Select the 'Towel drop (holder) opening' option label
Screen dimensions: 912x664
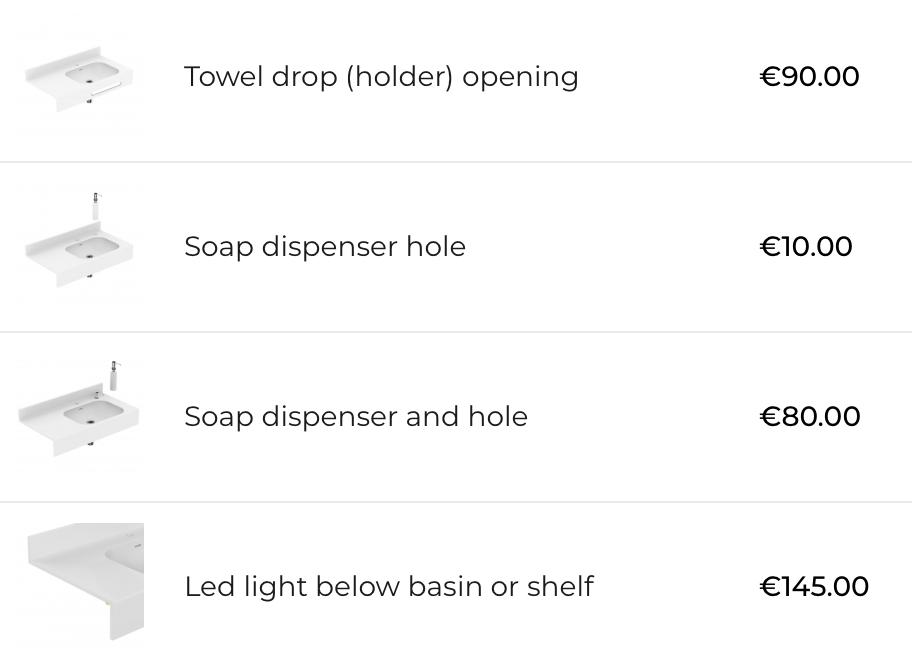(x=381, y=77)
